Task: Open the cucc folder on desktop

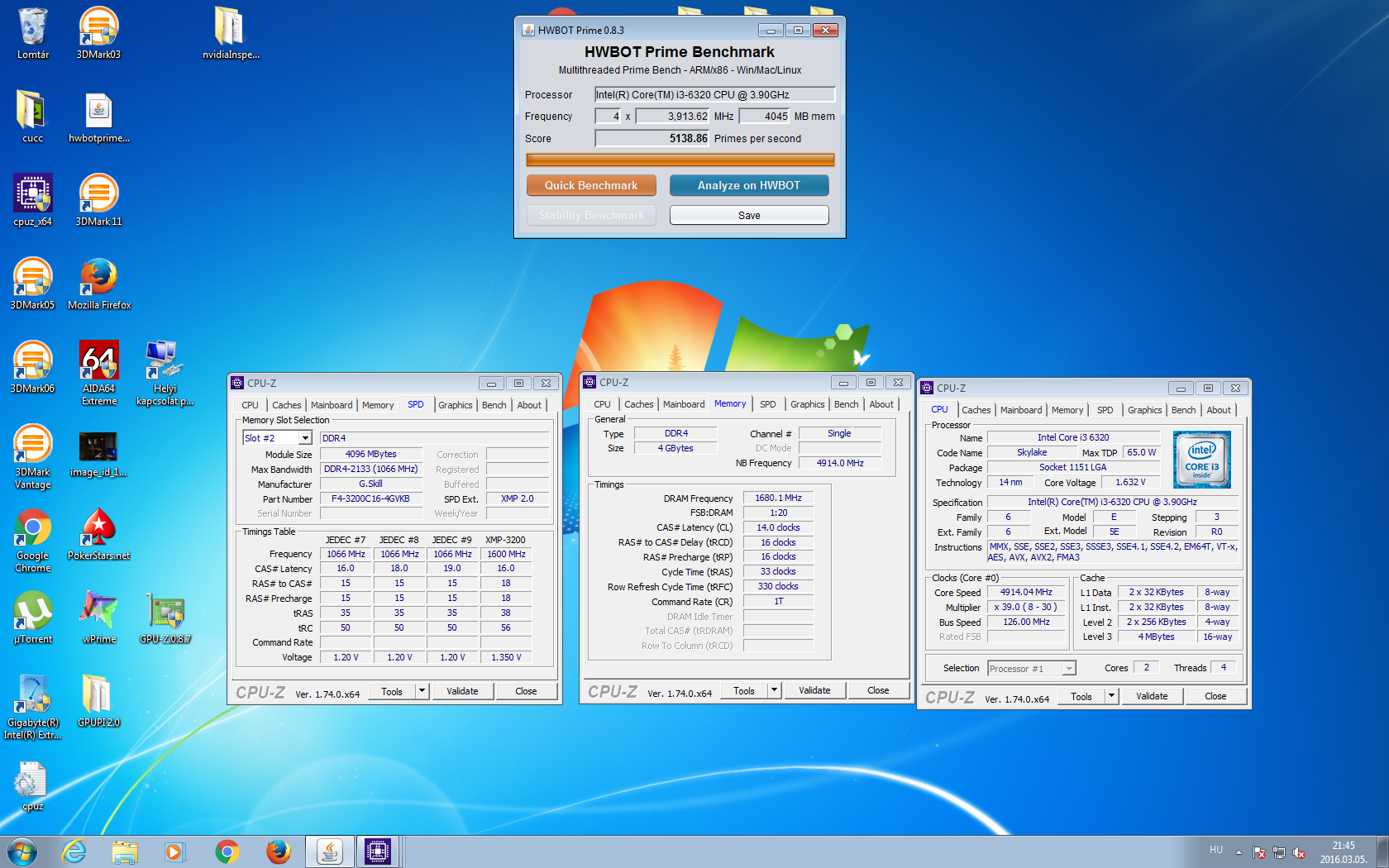Action: (33, 117)
